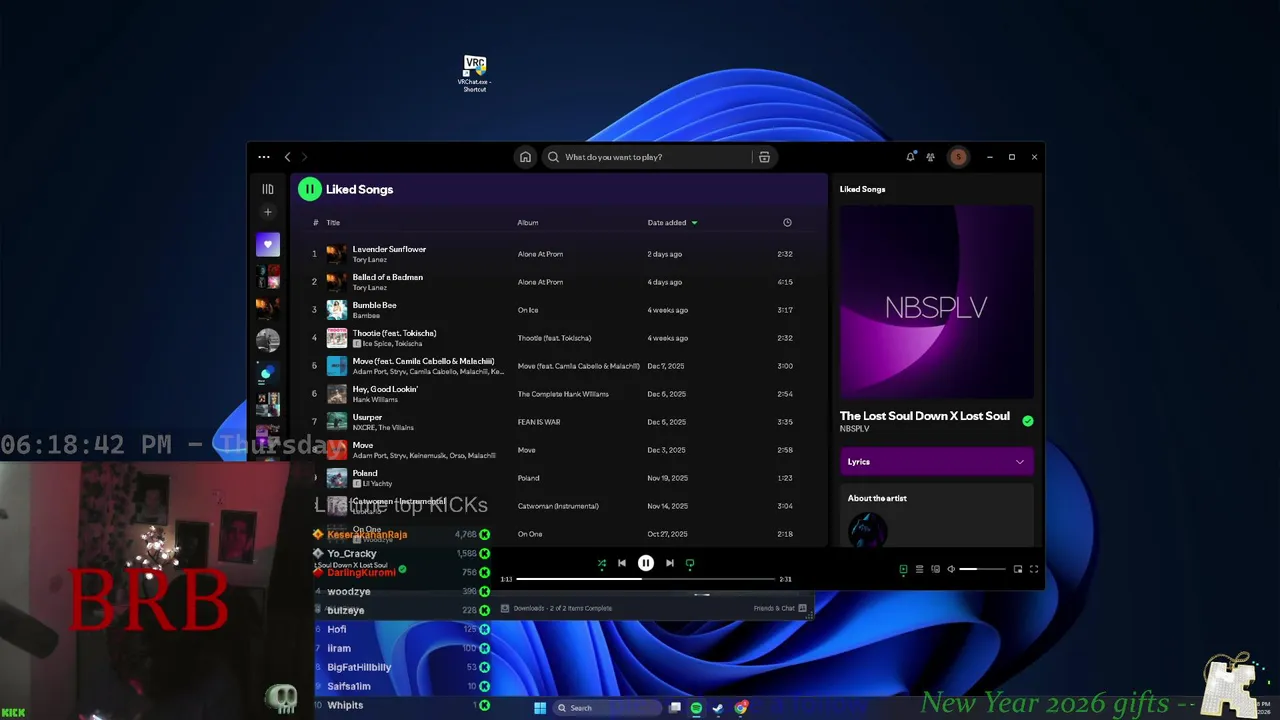Open Steam from the taskbar
This screenshot has width=1280, height=720.
[718, 708]
